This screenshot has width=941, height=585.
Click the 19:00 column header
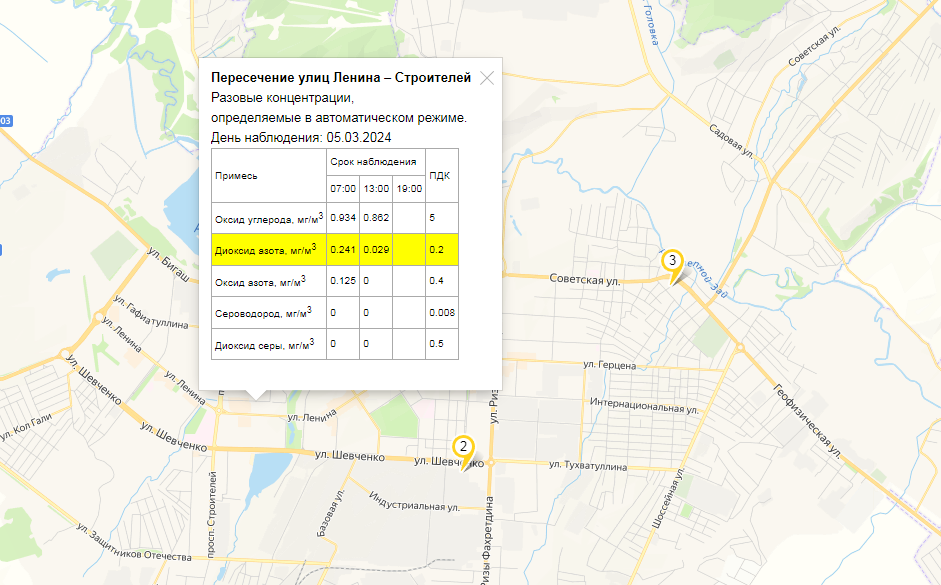(x=408, y=188)
